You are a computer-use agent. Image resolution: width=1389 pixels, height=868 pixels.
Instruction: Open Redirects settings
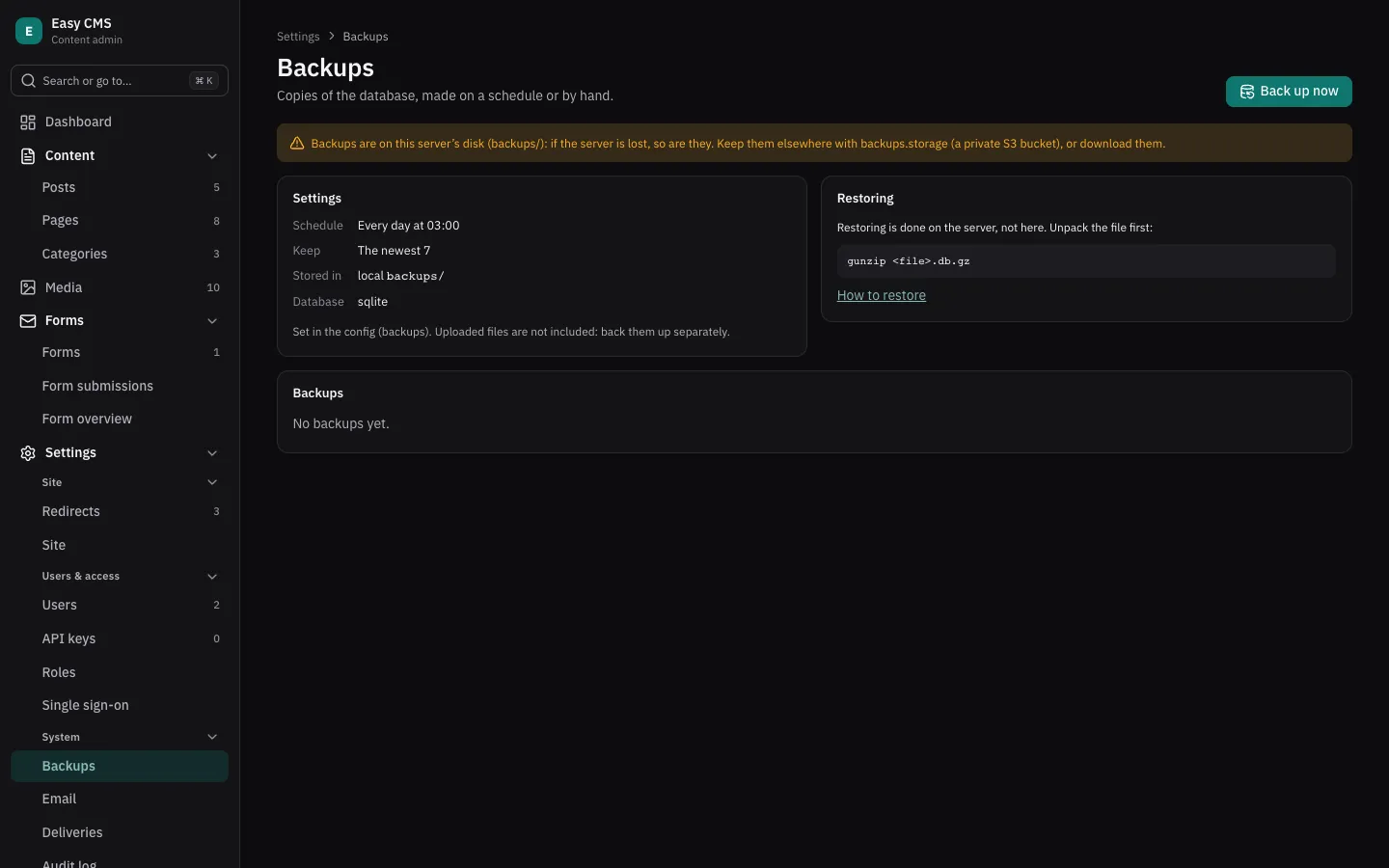click(x=120, y=511)
